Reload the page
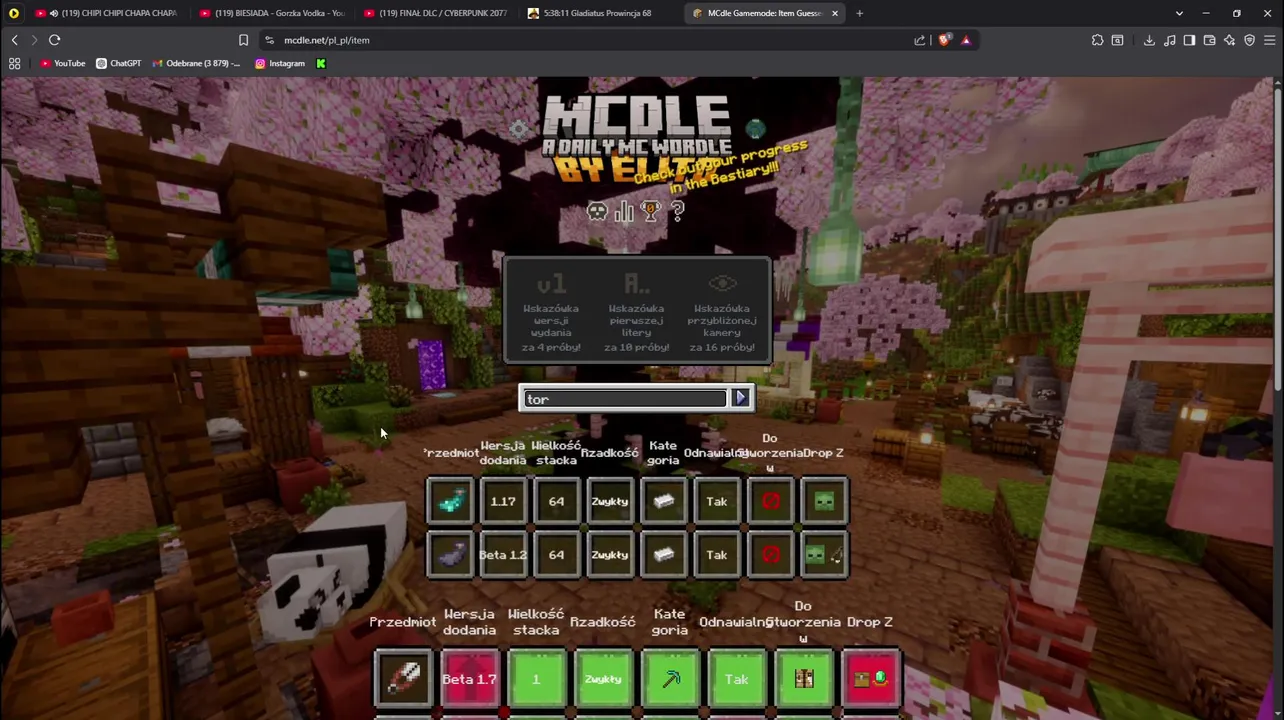 coord(55,40)
